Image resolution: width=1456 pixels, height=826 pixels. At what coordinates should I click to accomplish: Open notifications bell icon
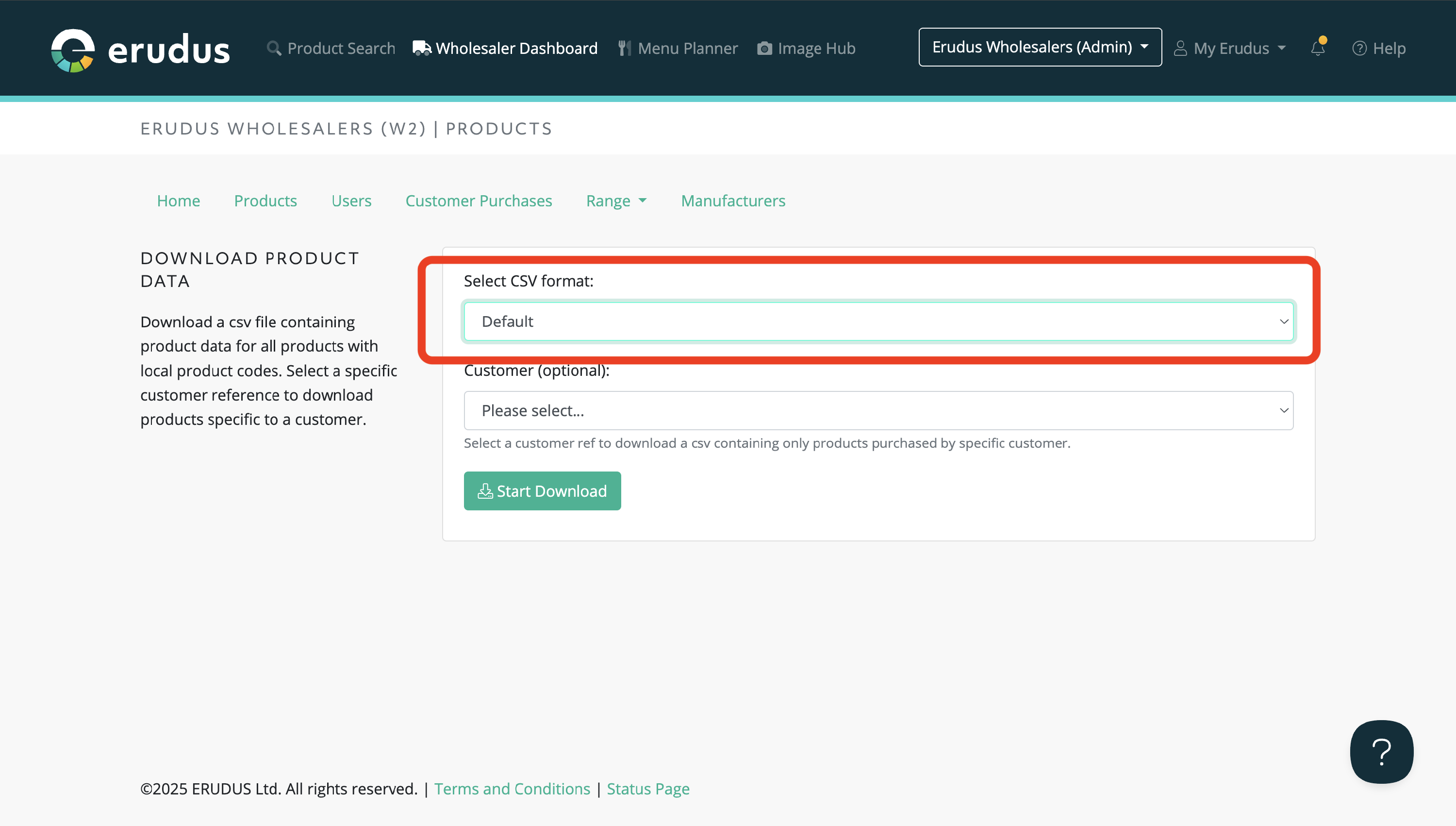tap(1318, 48)
